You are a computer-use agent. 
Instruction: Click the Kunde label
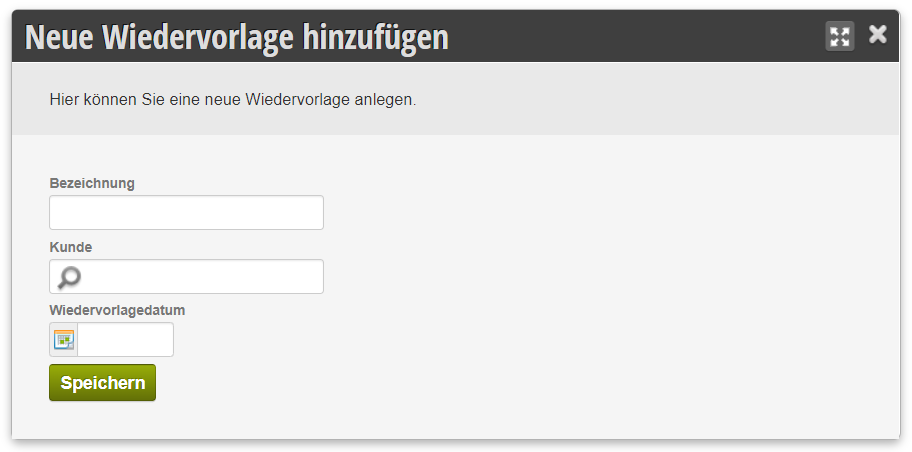coord(70,247)
